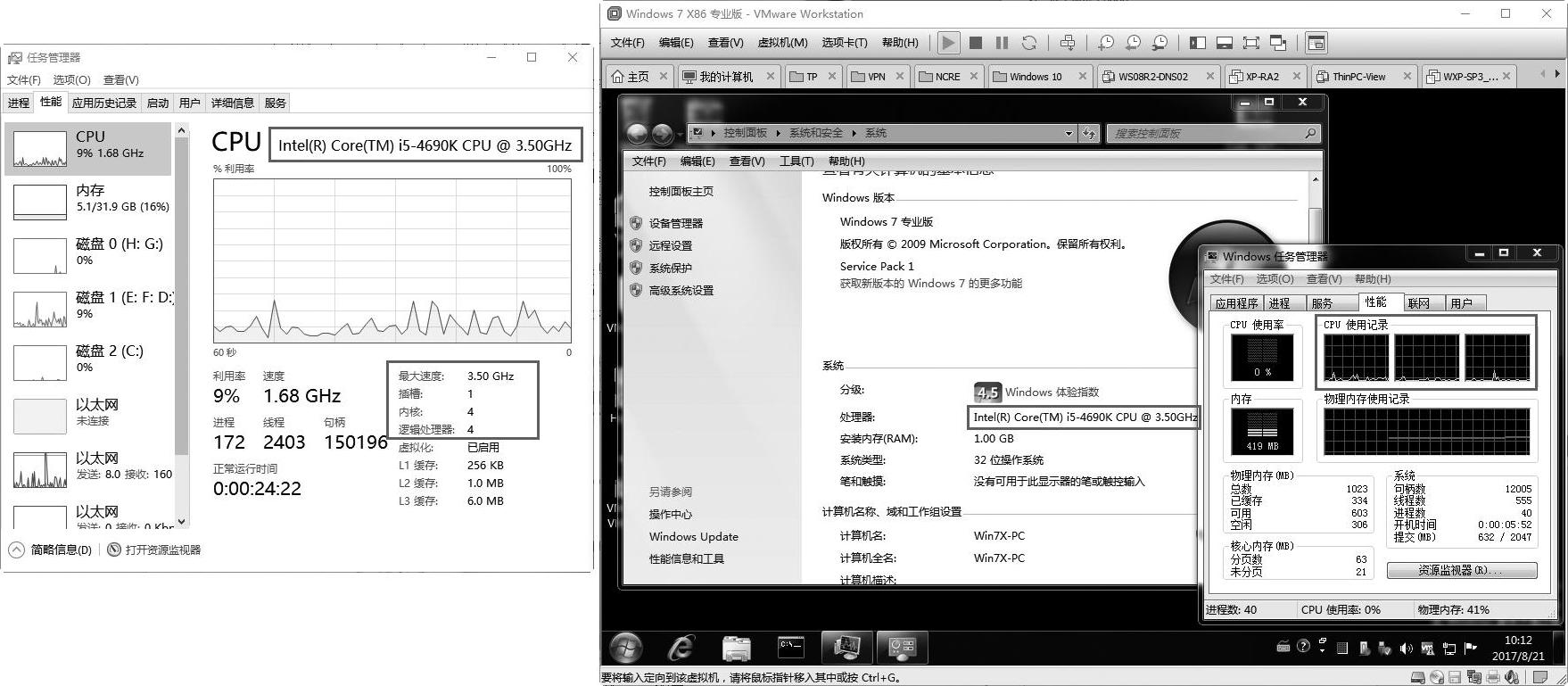This screenshot has width=1568, height=686.
Task: Open 设备管理器 link in Control Panel sidebar
Action: 676,223
